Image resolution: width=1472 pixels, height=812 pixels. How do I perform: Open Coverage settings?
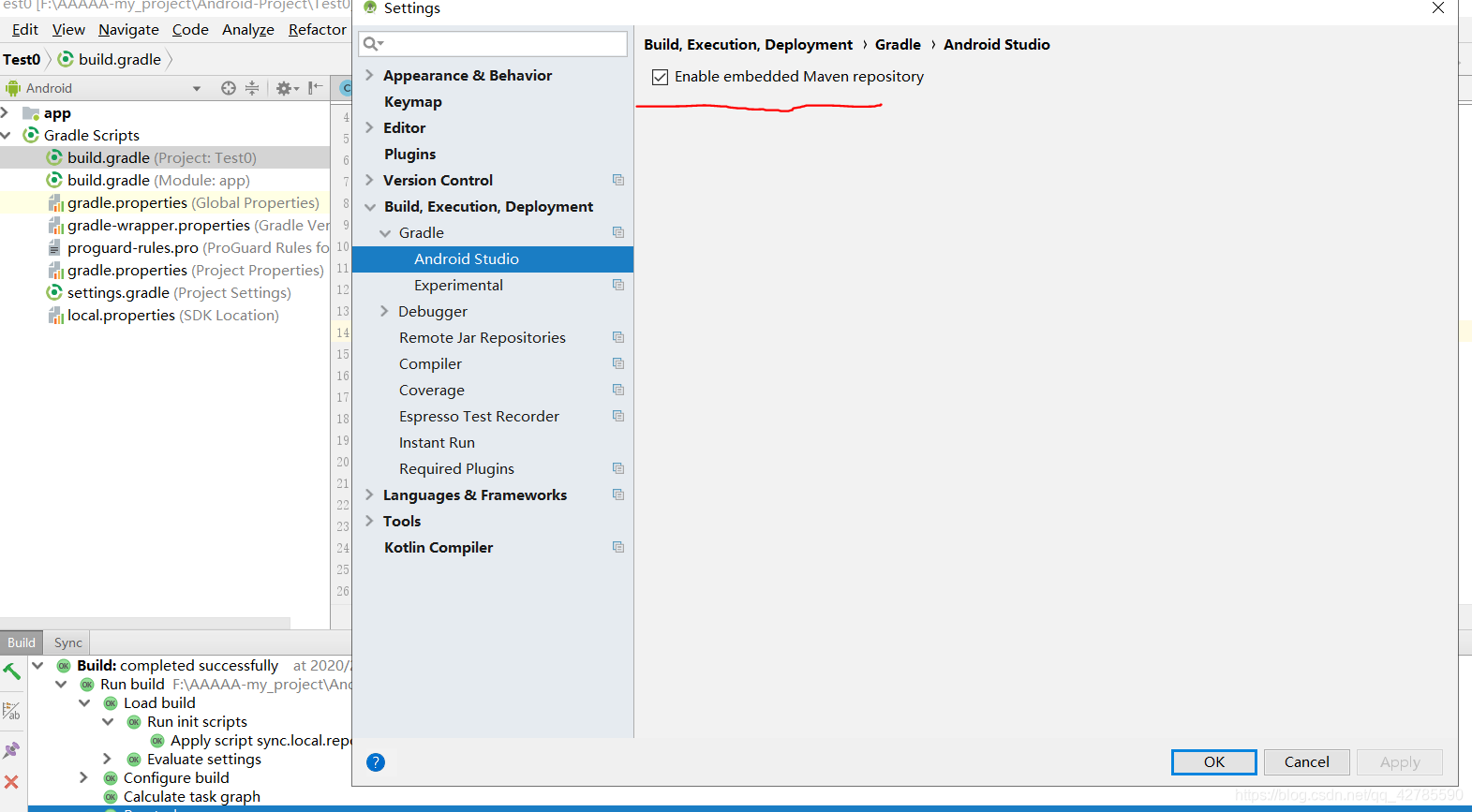[x=432, y=391]
